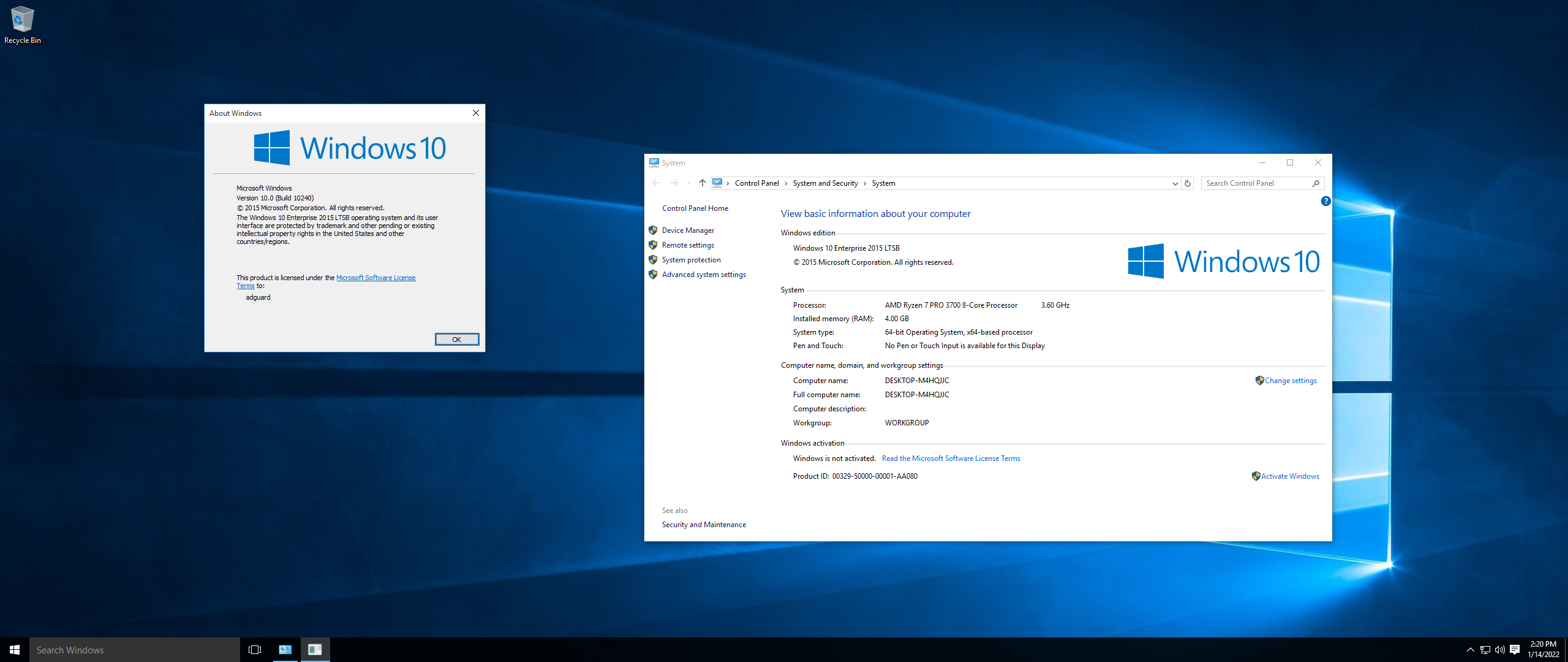
Task: Select computer name DESKTOP-M4HQJJC value
Action: 917,381
